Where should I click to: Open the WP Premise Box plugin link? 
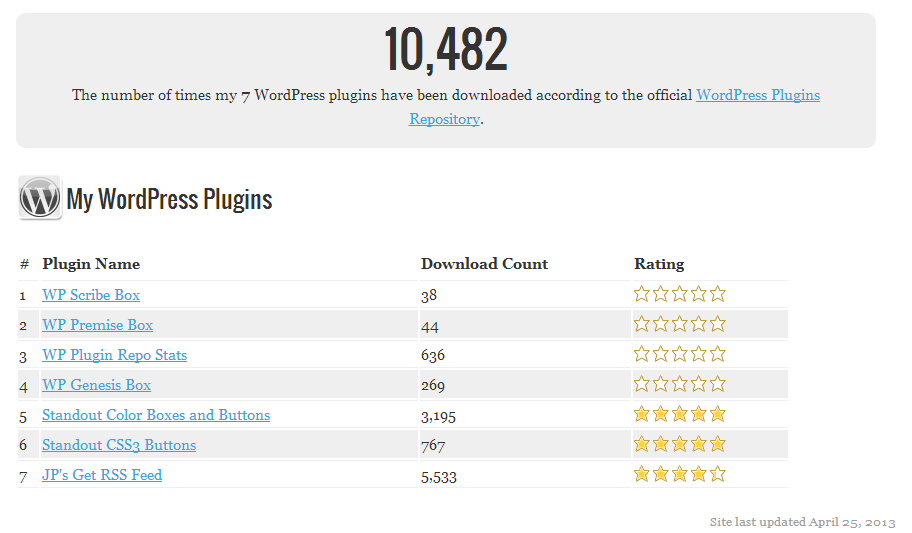pos(97,325)
